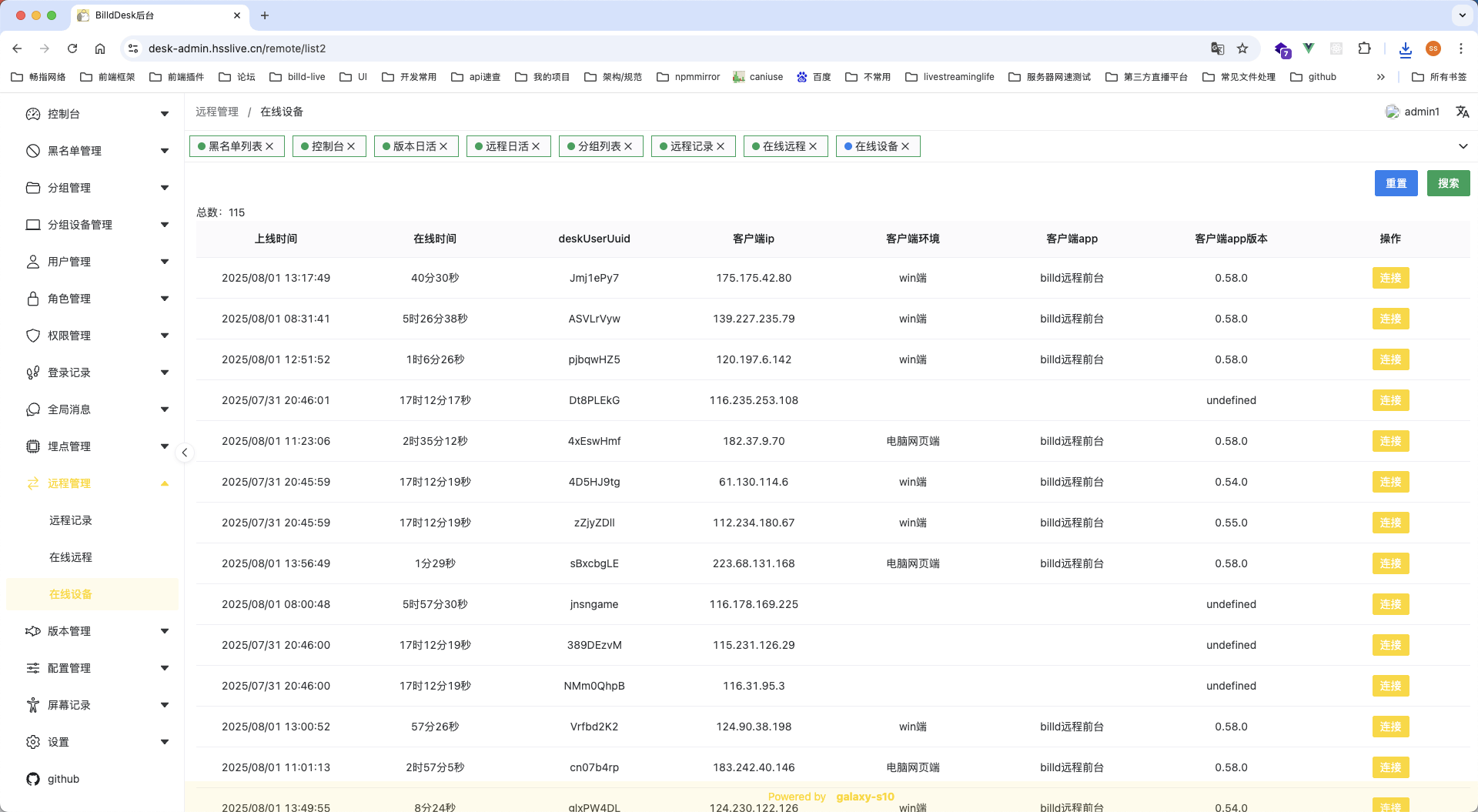This screenshot has height=812, width=1478.
Task: Collapse the 远程管理 menu arrow
Action: click(x=165, y=483)
